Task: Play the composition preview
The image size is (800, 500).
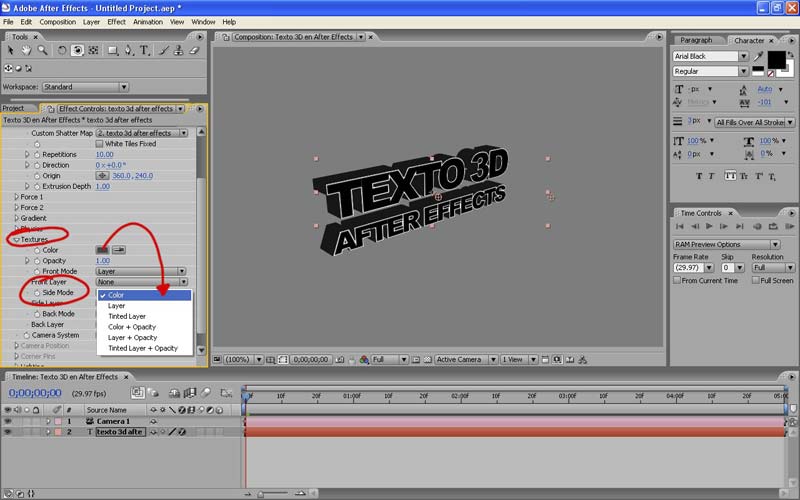Action: (x=709, y=226)
